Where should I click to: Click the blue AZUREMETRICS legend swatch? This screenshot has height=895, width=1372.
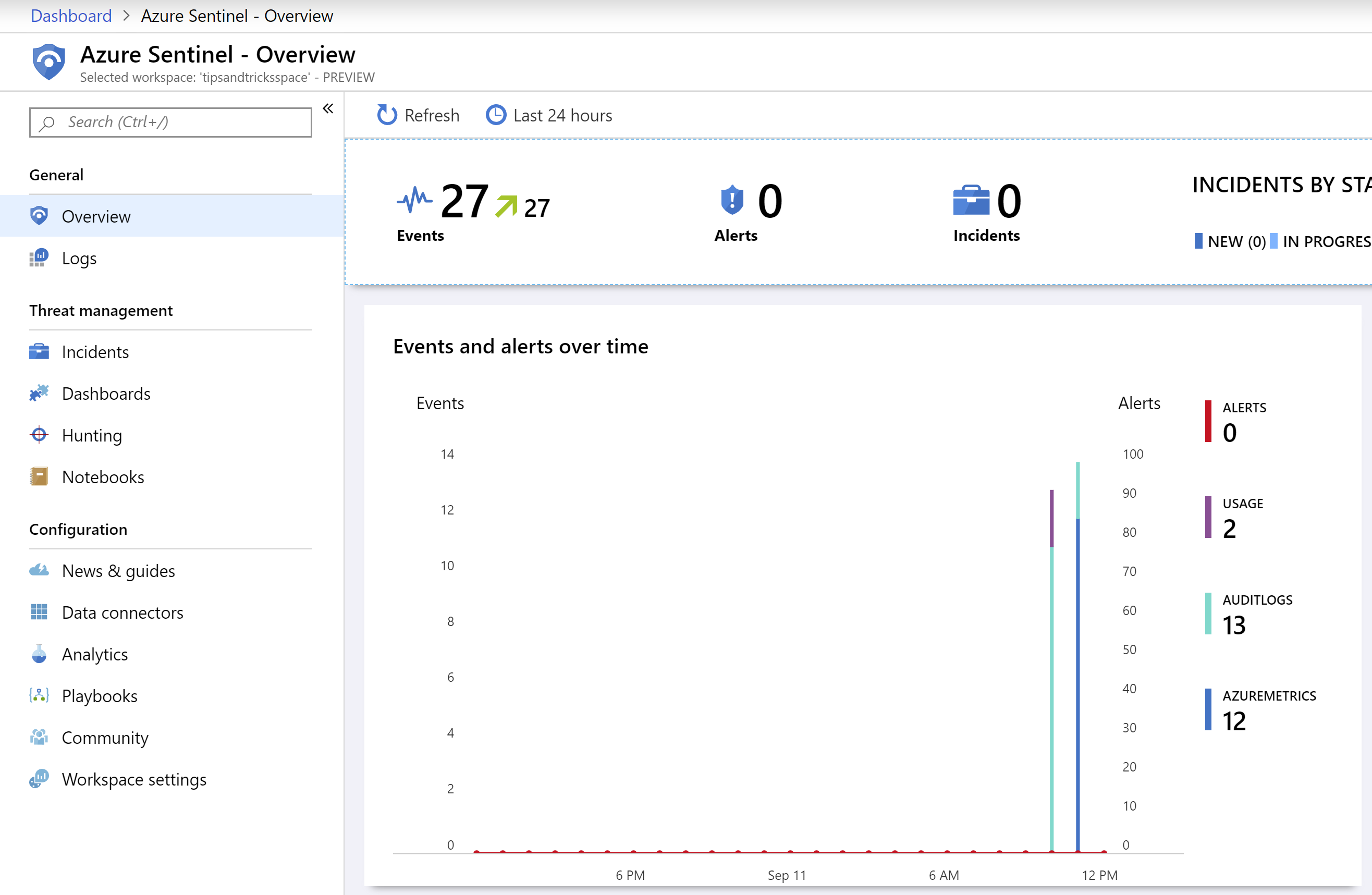pos(1208,709)
